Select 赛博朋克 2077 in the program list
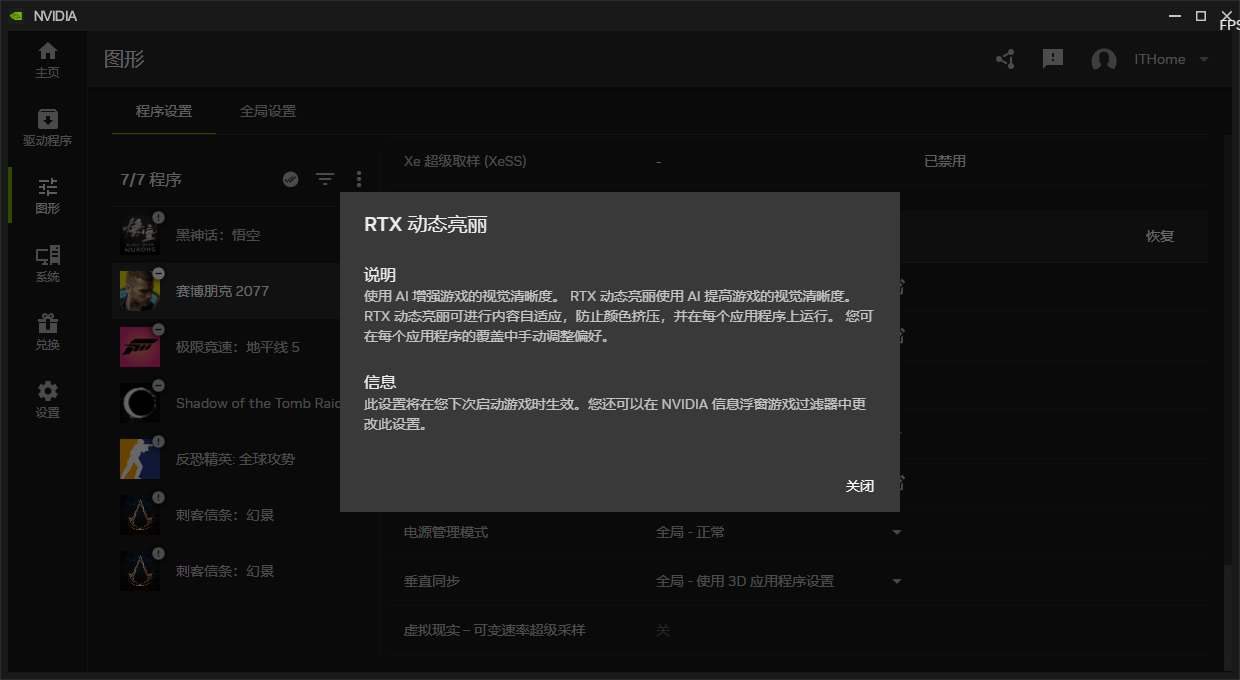 pyautogui.click(x=222, y=290)
